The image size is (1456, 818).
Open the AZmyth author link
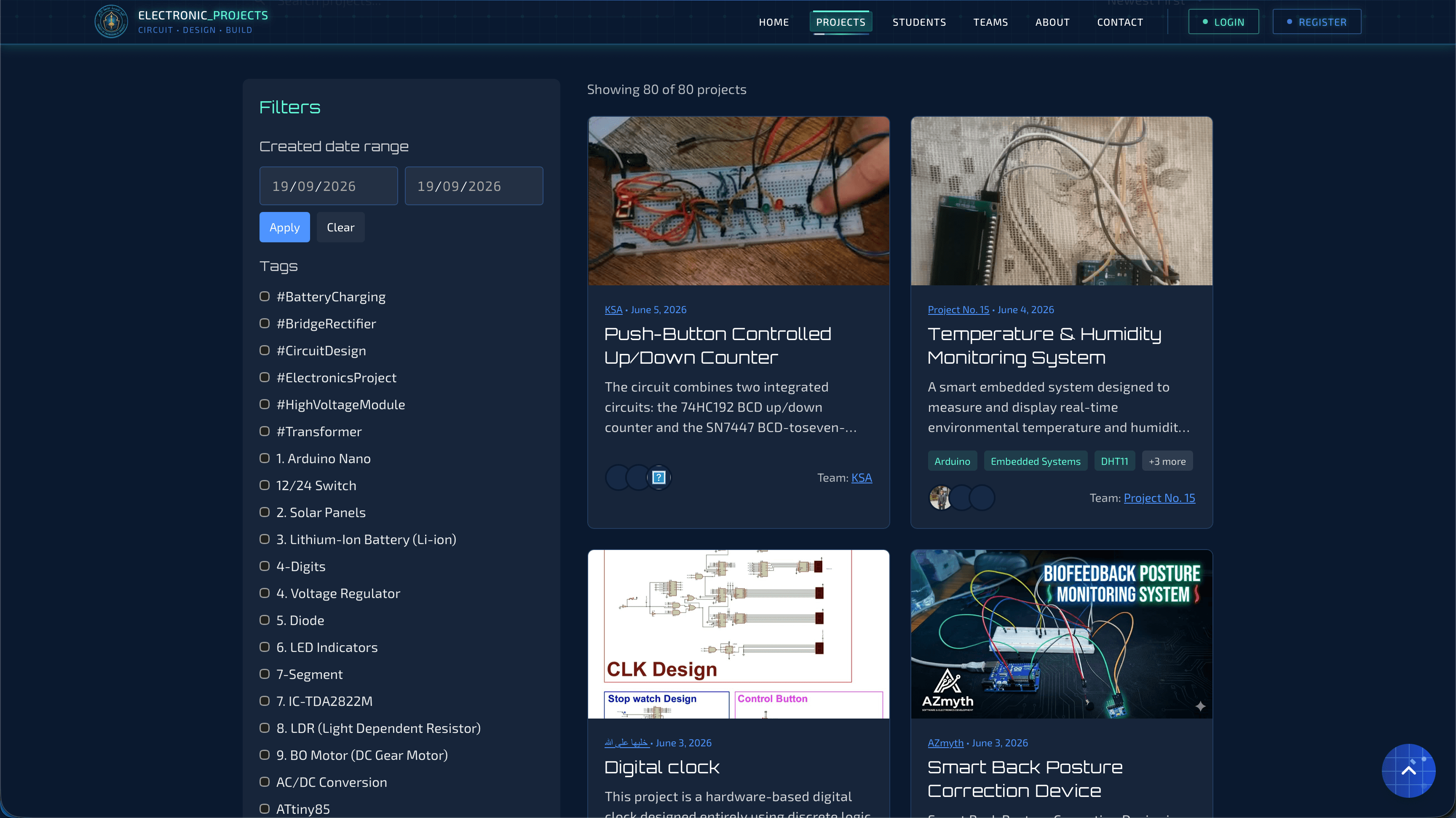tap(945, 743)
